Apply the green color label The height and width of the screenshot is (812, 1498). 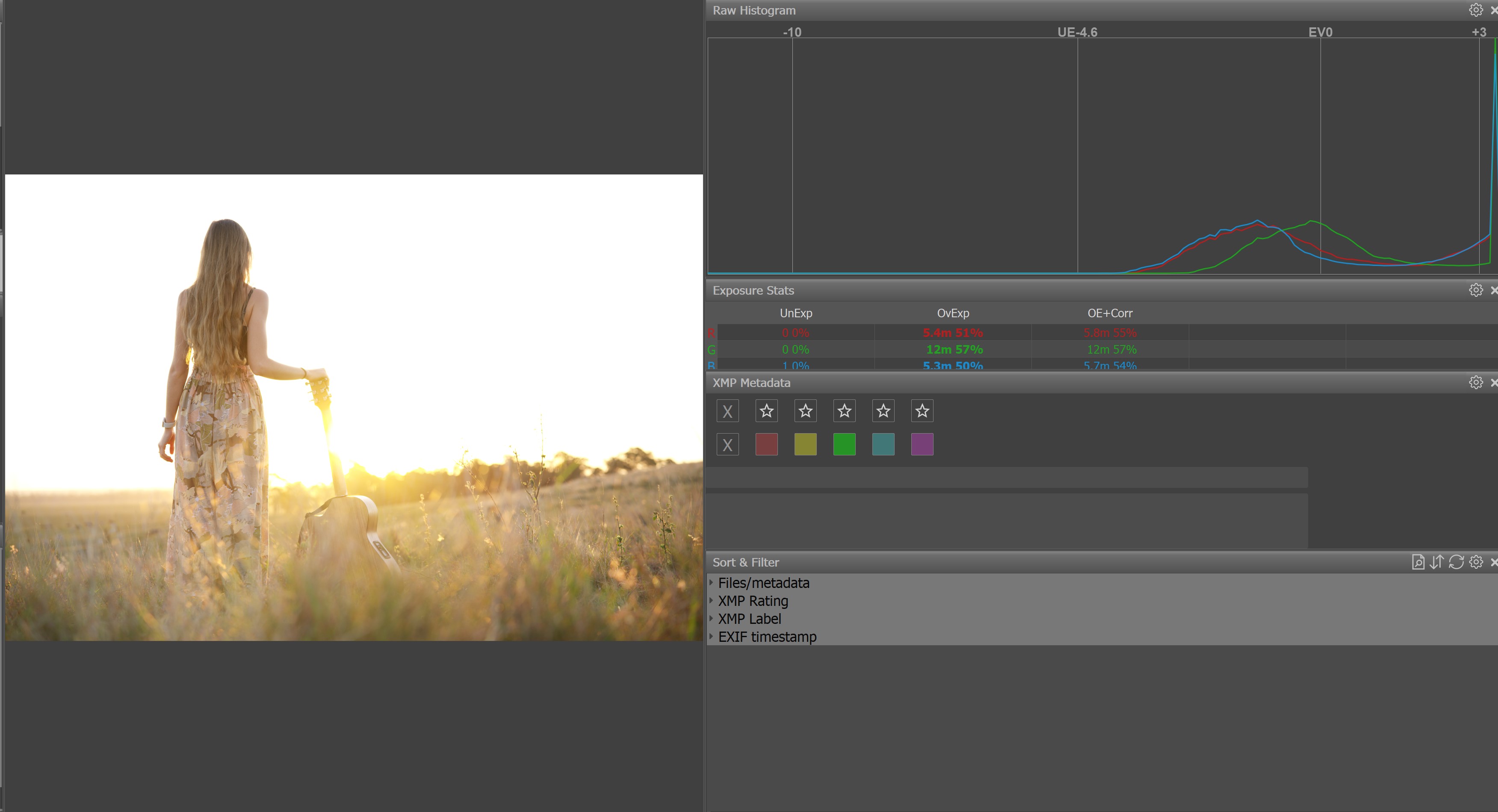[845, 445]
